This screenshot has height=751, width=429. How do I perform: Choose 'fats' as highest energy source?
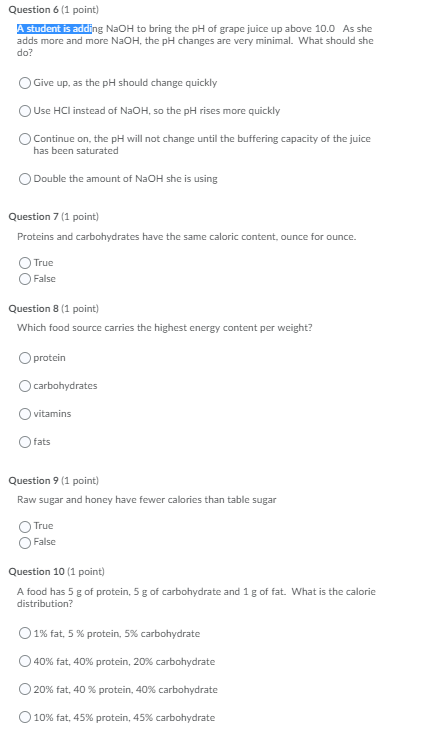click(25, 442)
